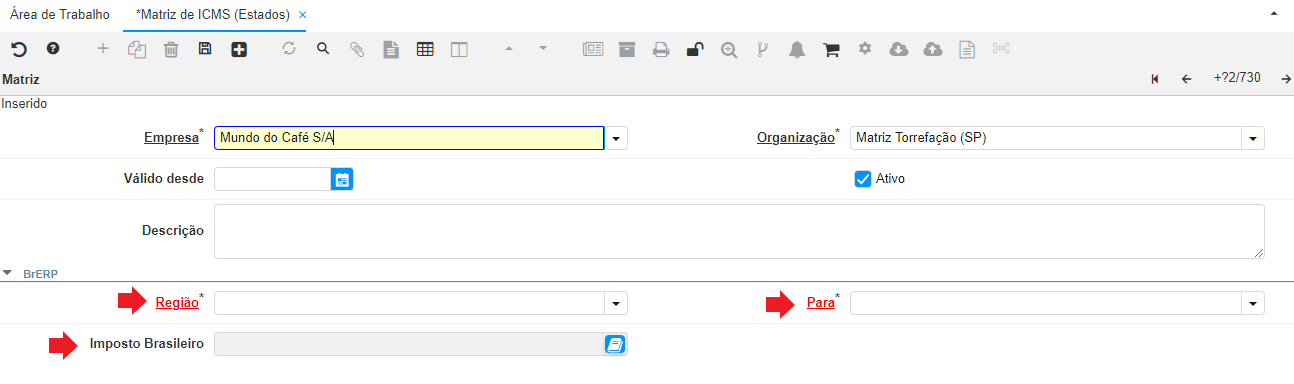Click the Parent record up arrow
Image resolution: width=1294 pixels, height=384 pixels.
(x=509, y=48)
